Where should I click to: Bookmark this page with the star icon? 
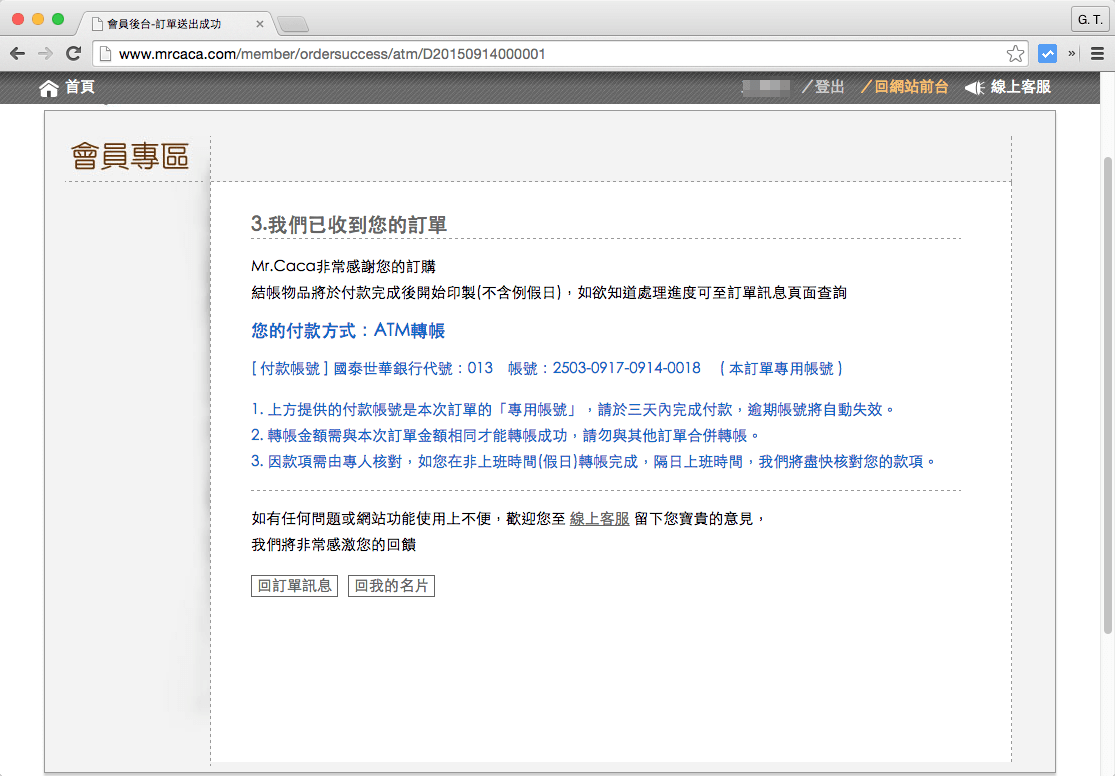coord(1015,54)
